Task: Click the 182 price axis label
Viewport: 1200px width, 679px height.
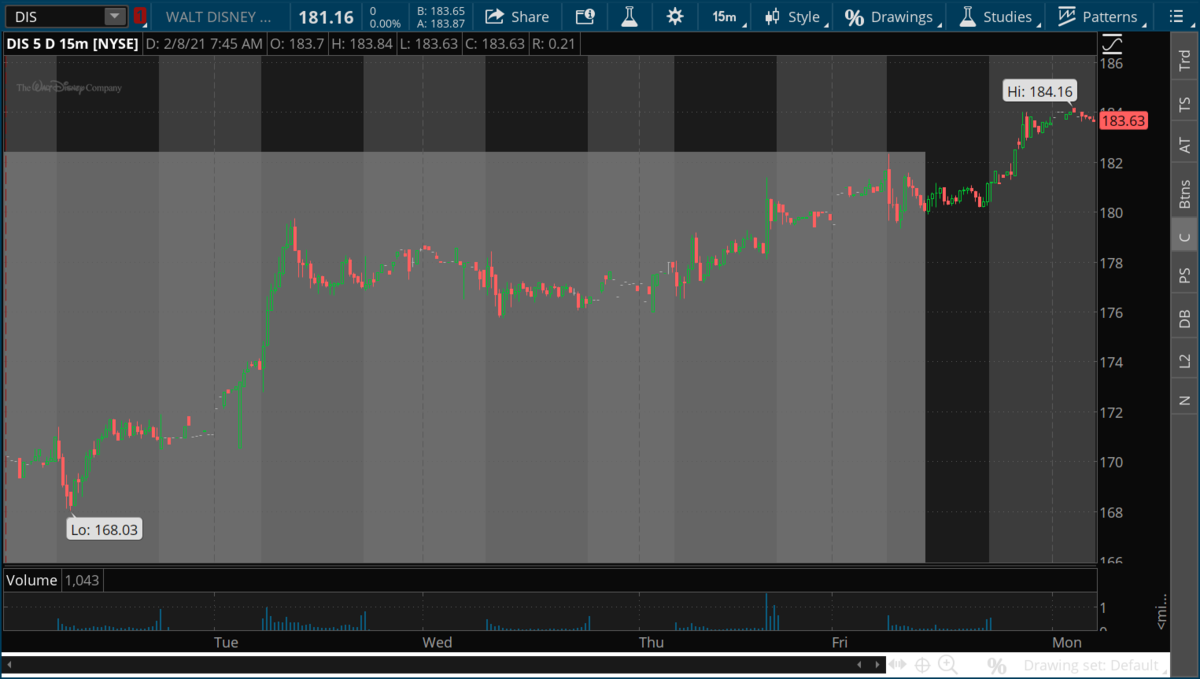Action: click(x=1112, y=163)
